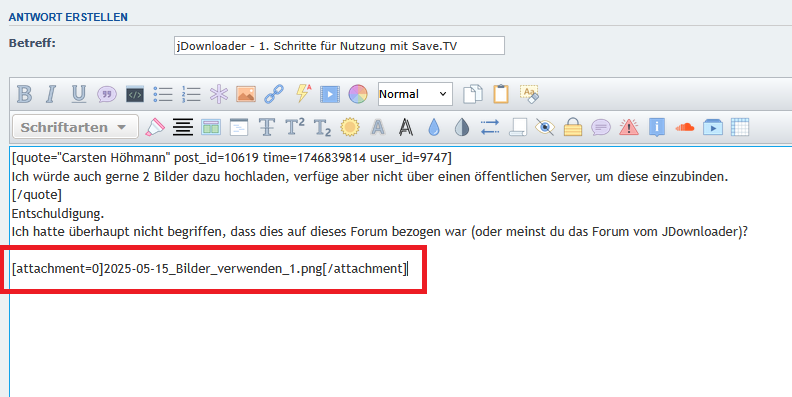Click the blue media folder icon
This screenshot has width=792, height=397.
coord(713,127)
